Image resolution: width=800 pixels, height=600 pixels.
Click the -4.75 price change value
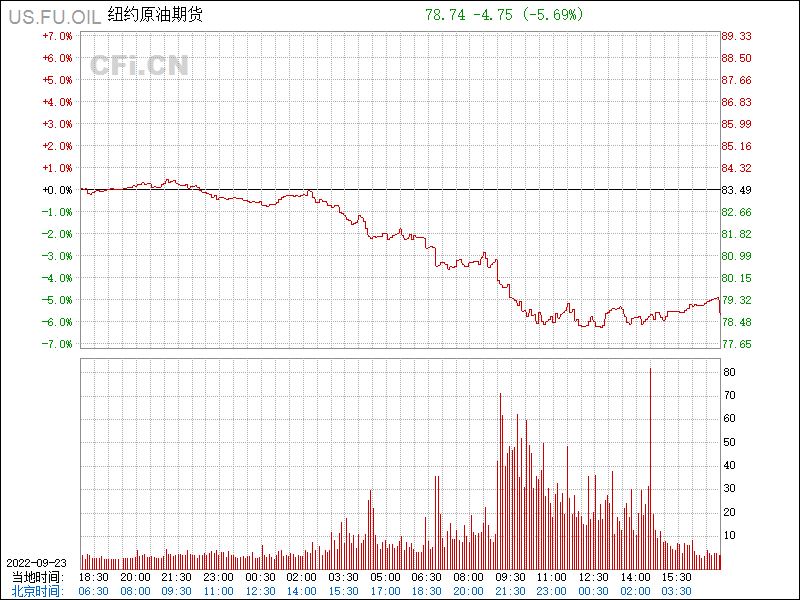[x=496, y=15]
